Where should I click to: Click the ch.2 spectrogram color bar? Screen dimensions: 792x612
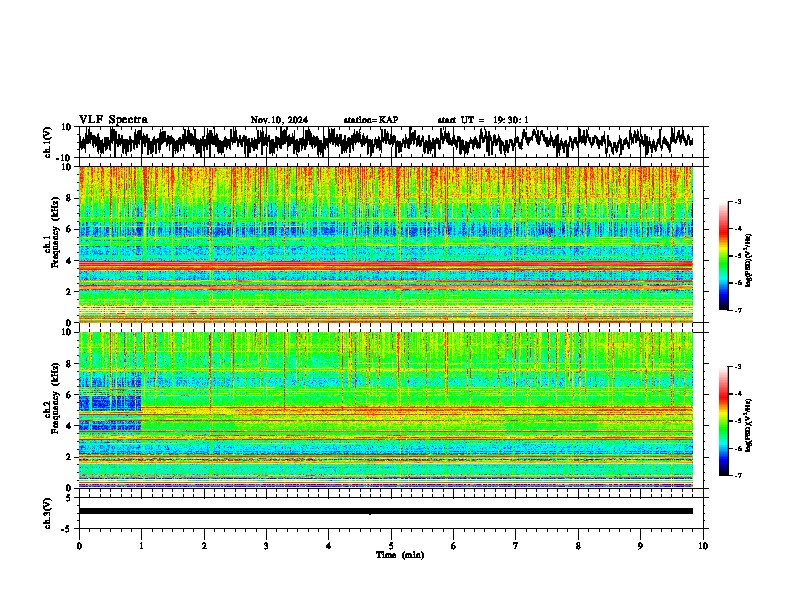coord(723,421)
